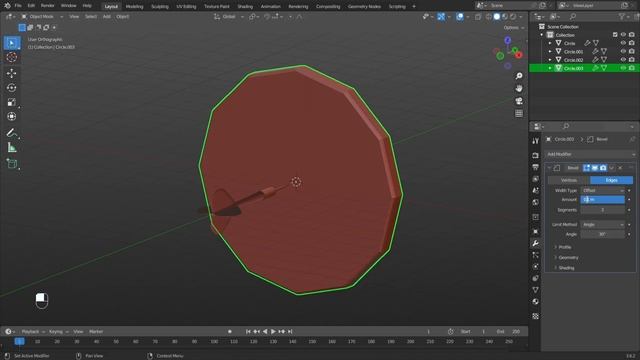Screen dimensions: 640x360
Task: Select the Edges affect button
Action: 611,180
